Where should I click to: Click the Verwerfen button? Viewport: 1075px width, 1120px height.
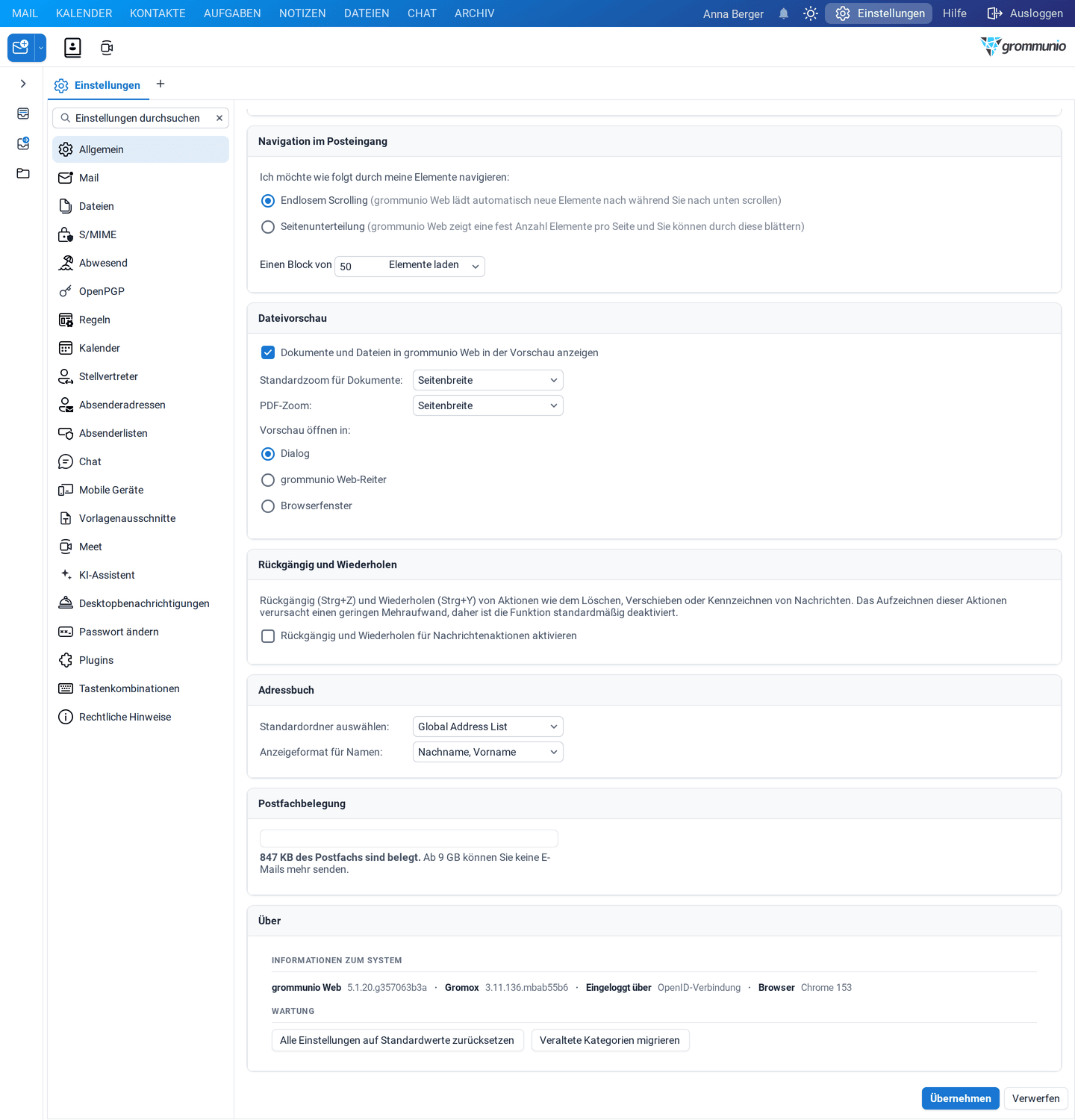[x=1036, y=1098]
